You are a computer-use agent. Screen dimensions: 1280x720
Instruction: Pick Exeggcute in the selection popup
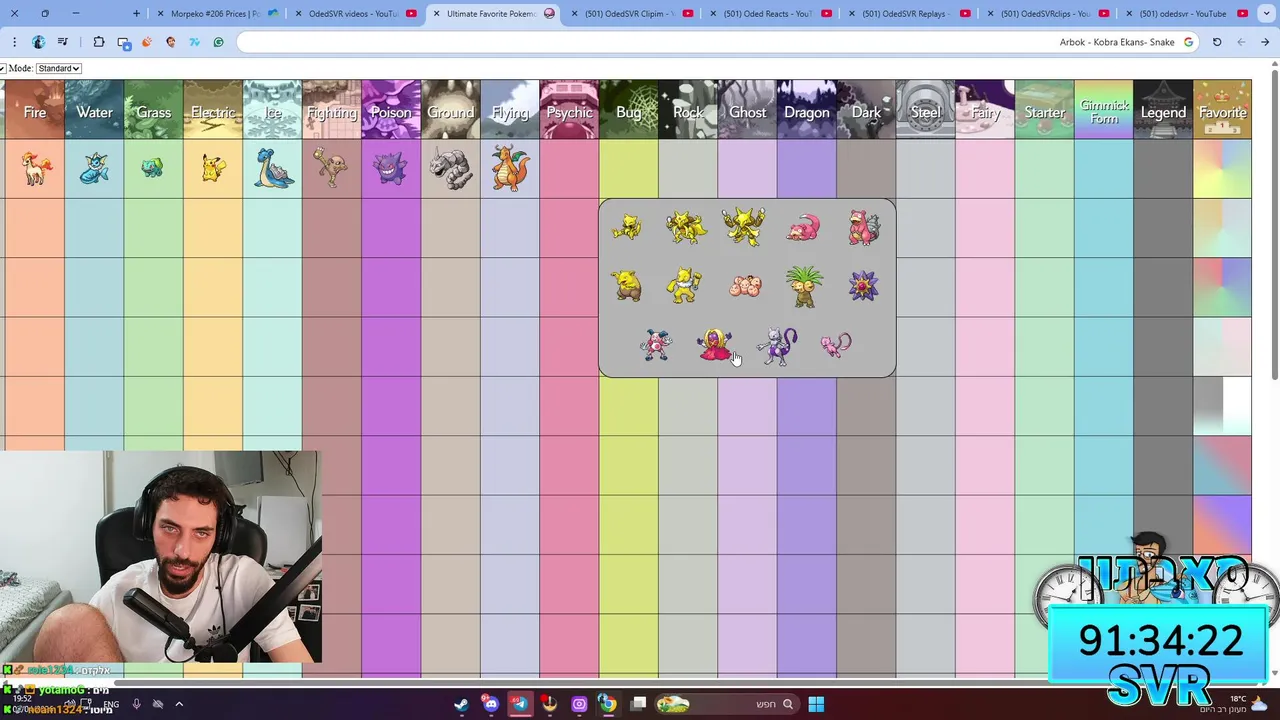(x=745, y=287)
